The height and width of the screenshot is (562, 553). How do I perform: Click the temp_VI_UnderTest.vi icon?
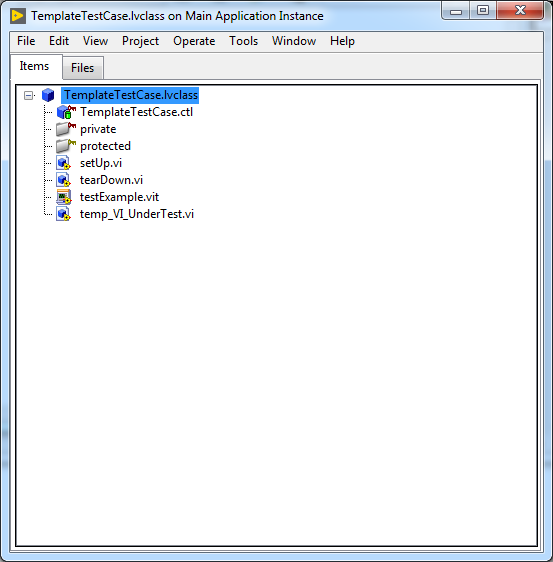pos(63,214)
